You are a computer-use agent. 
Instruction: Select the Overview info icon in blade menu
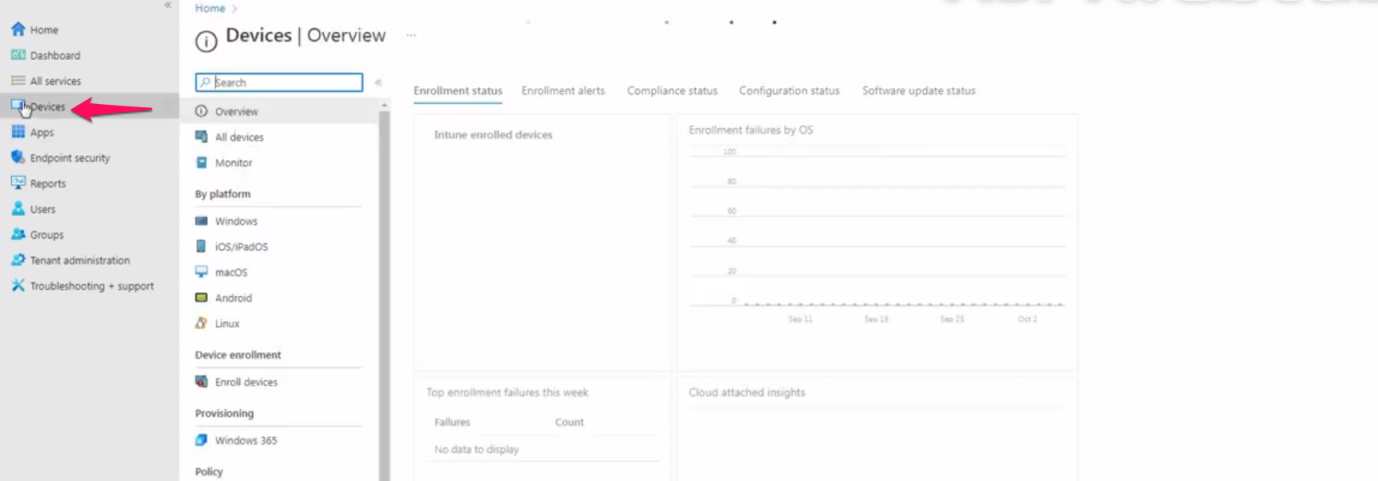(x=202, y=112)
